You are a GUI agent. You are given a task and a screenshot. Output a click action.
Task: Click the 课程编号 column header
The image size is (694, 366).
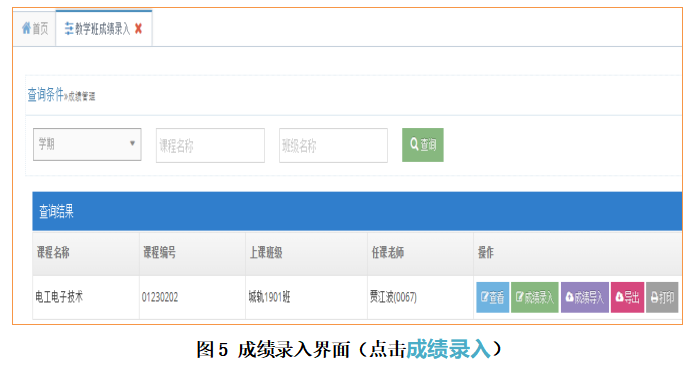pos(193,253)
